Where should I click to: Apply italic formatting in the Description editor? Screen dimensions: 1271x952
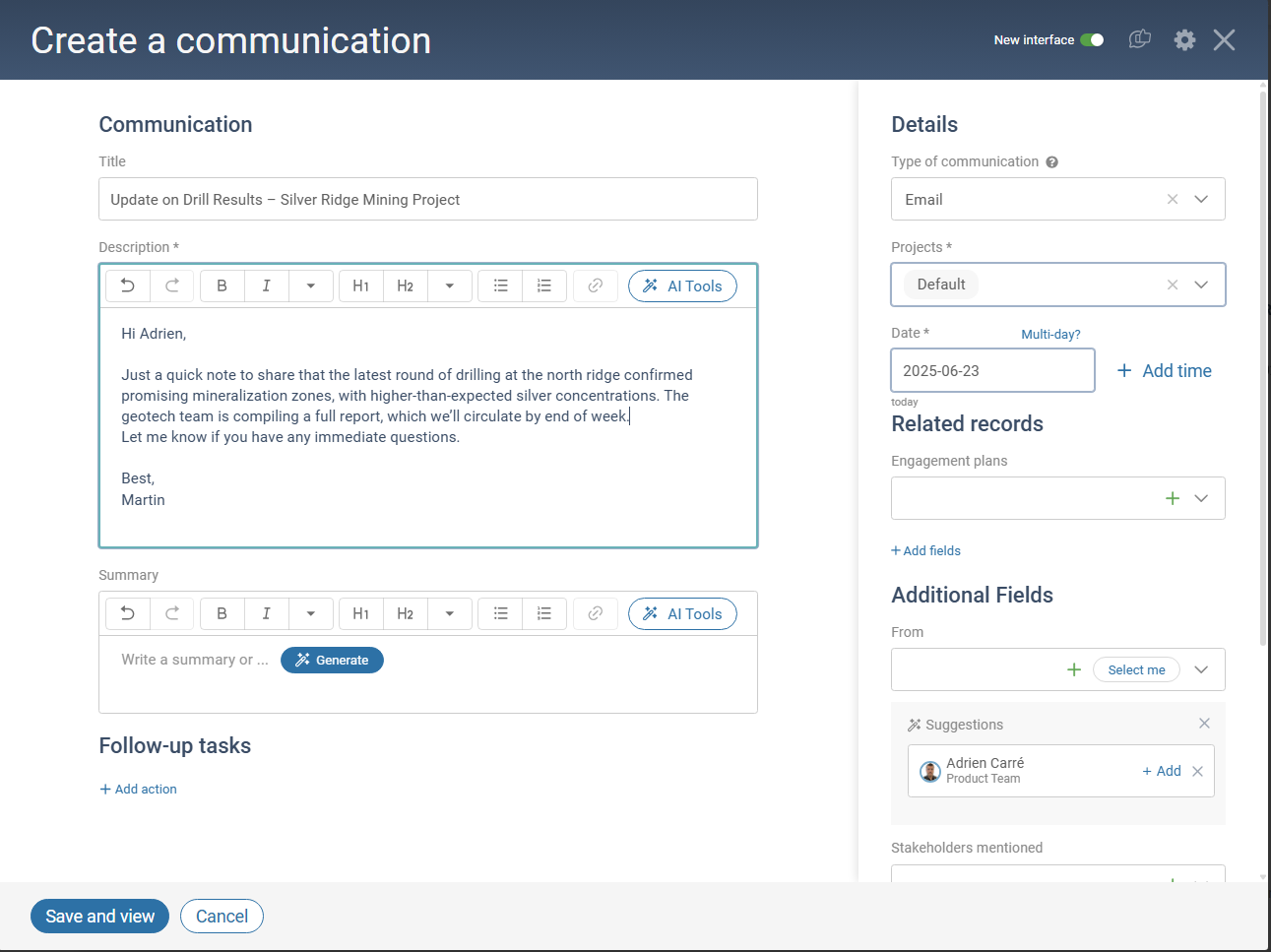pos(266,286)
